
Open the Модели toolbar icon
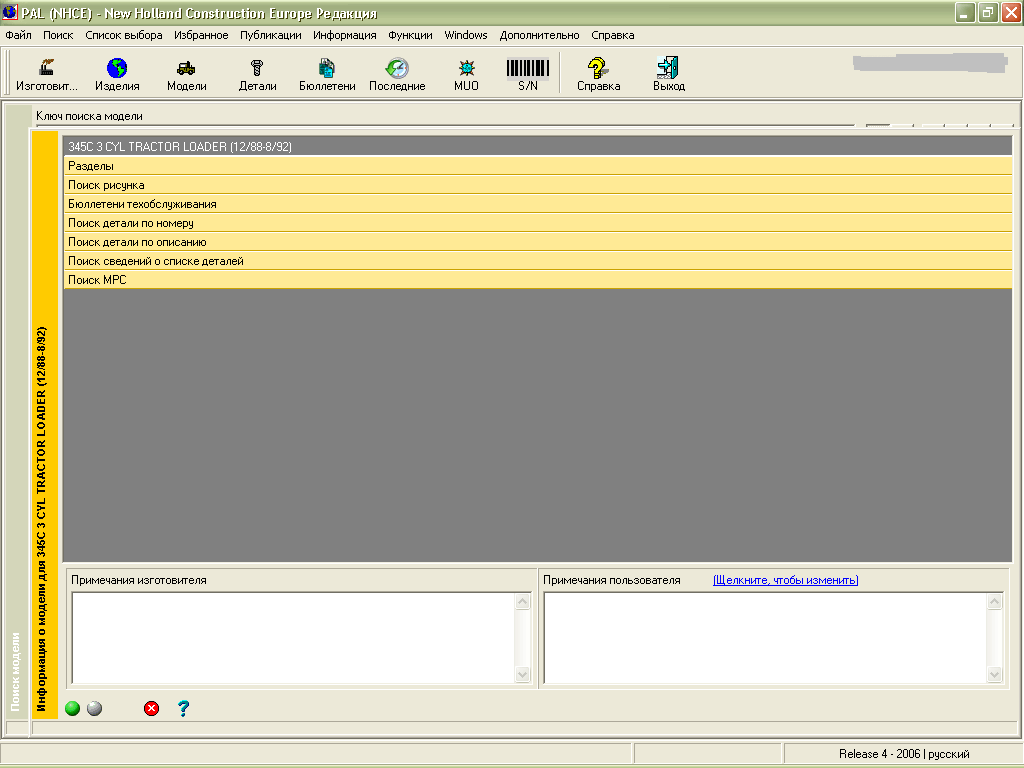(x=187, y=74)
